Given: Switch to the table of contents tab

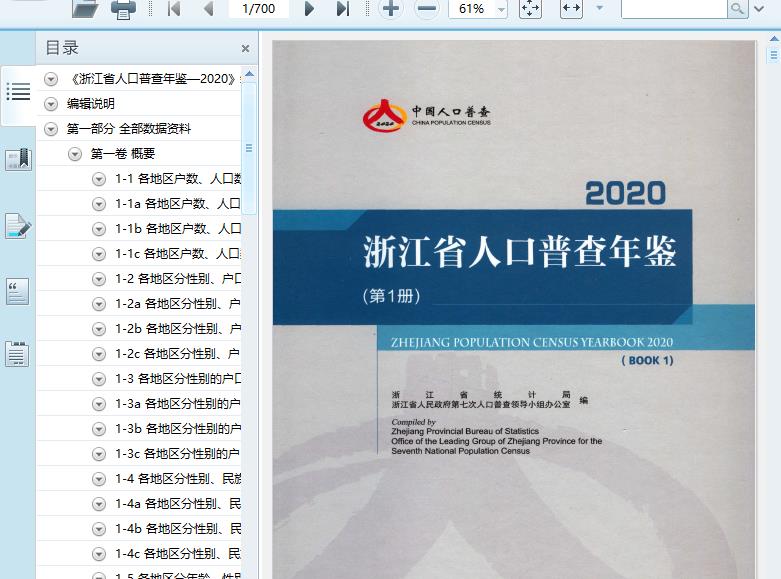Looking at the screenshot, I should click(x=18, y=92).
